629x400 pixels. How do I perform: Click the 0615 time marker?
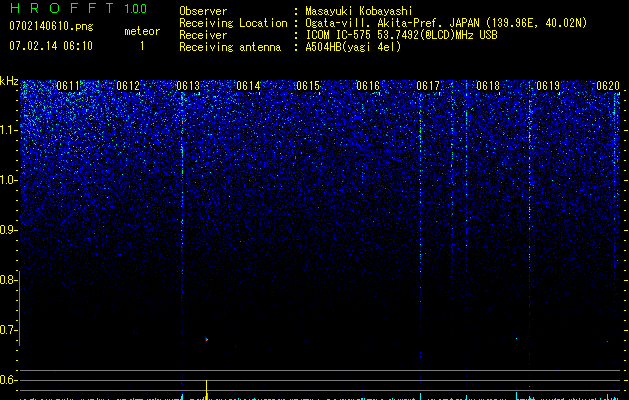[308, 86]
